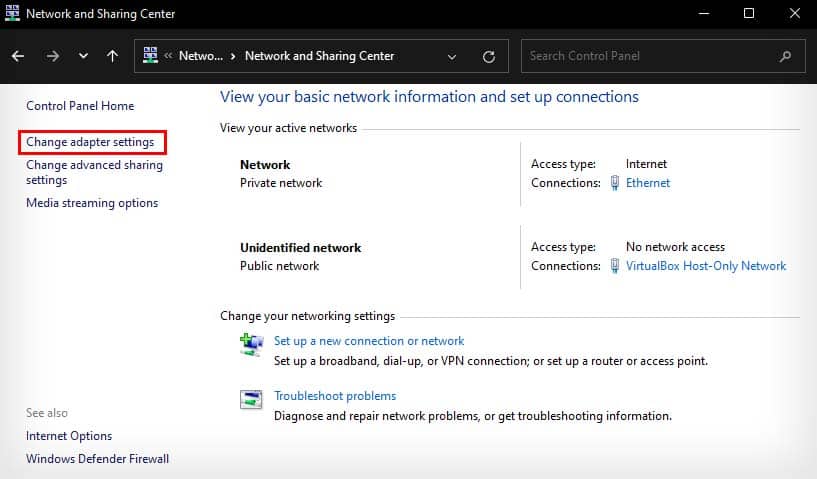Open Windows Defender Firewall
Viewport: 817px width, 479px height.
tap(97, 459)
